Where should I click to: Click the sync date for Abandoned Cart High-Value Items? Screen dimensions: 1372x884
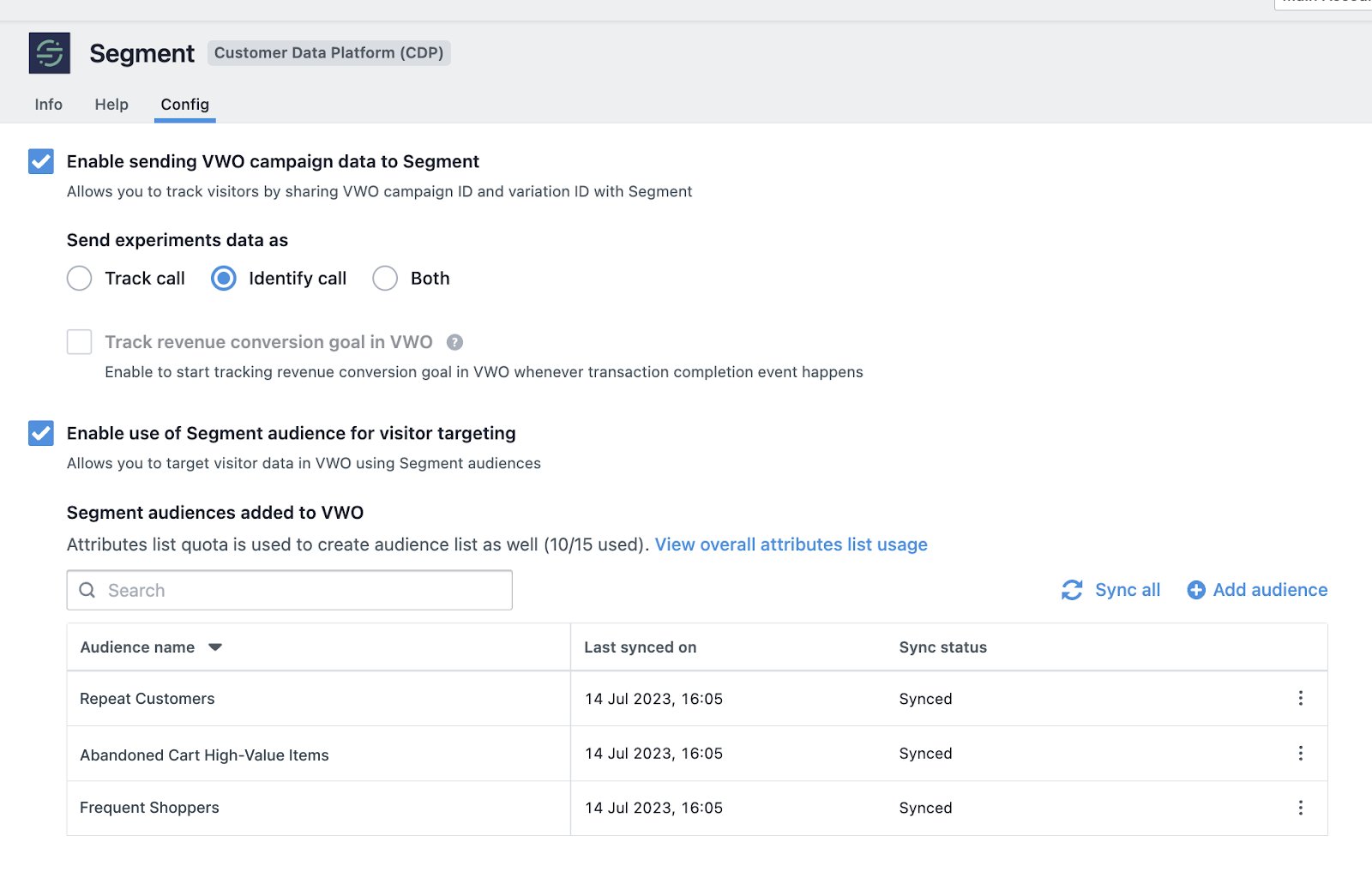click(654, 754)
